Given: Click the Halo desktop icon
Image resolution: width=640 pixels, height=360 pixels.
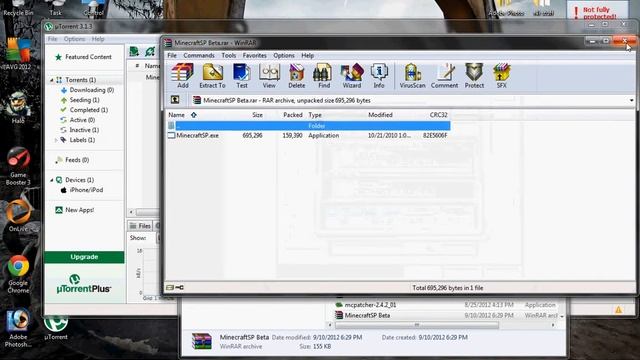Looking at the screenshot, I should pos(18,107).
